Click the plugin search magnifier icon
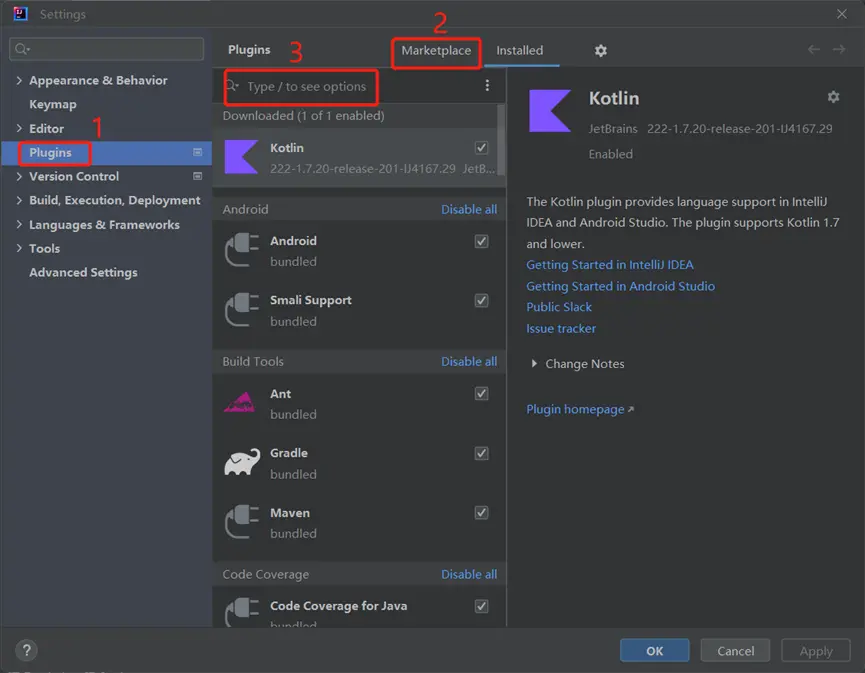865x673 pixels. click(232, 86)
